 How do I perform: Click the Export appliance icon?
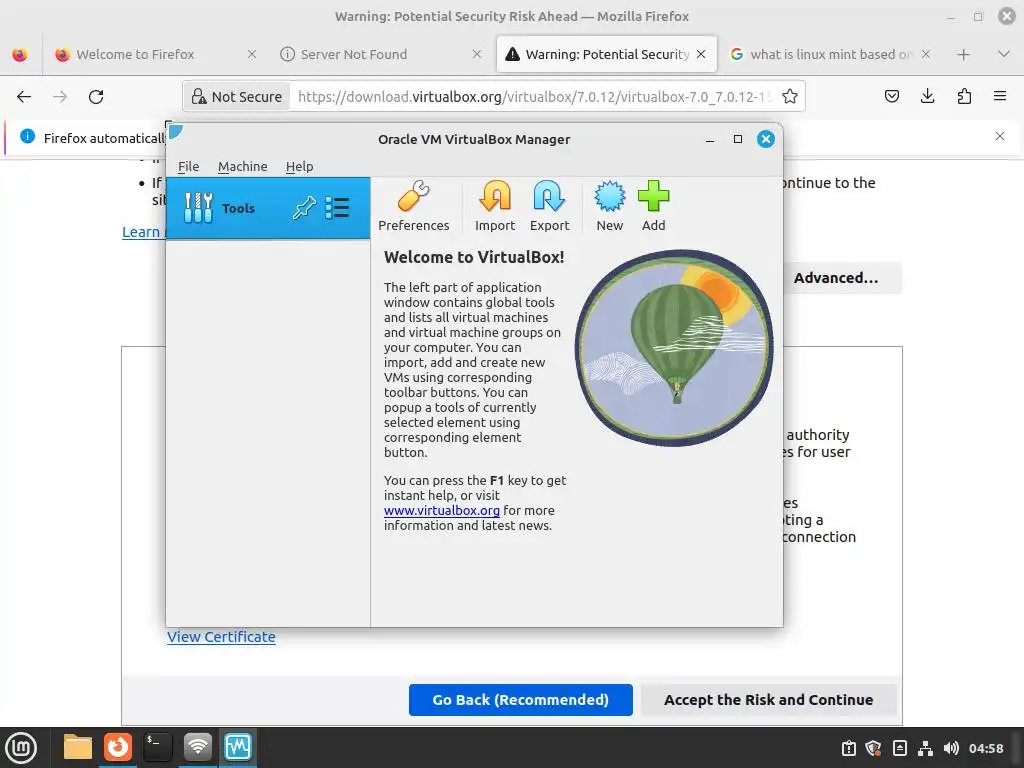click(x=549, y=206)
